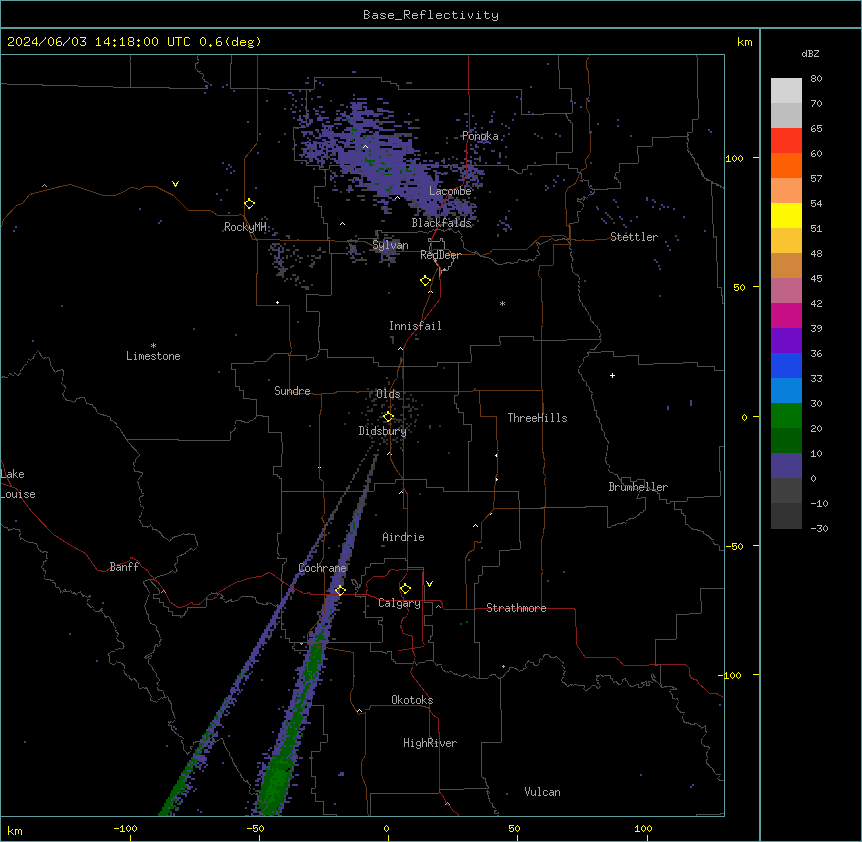Select the dark green 10-20 dBZ swatch

786,441
